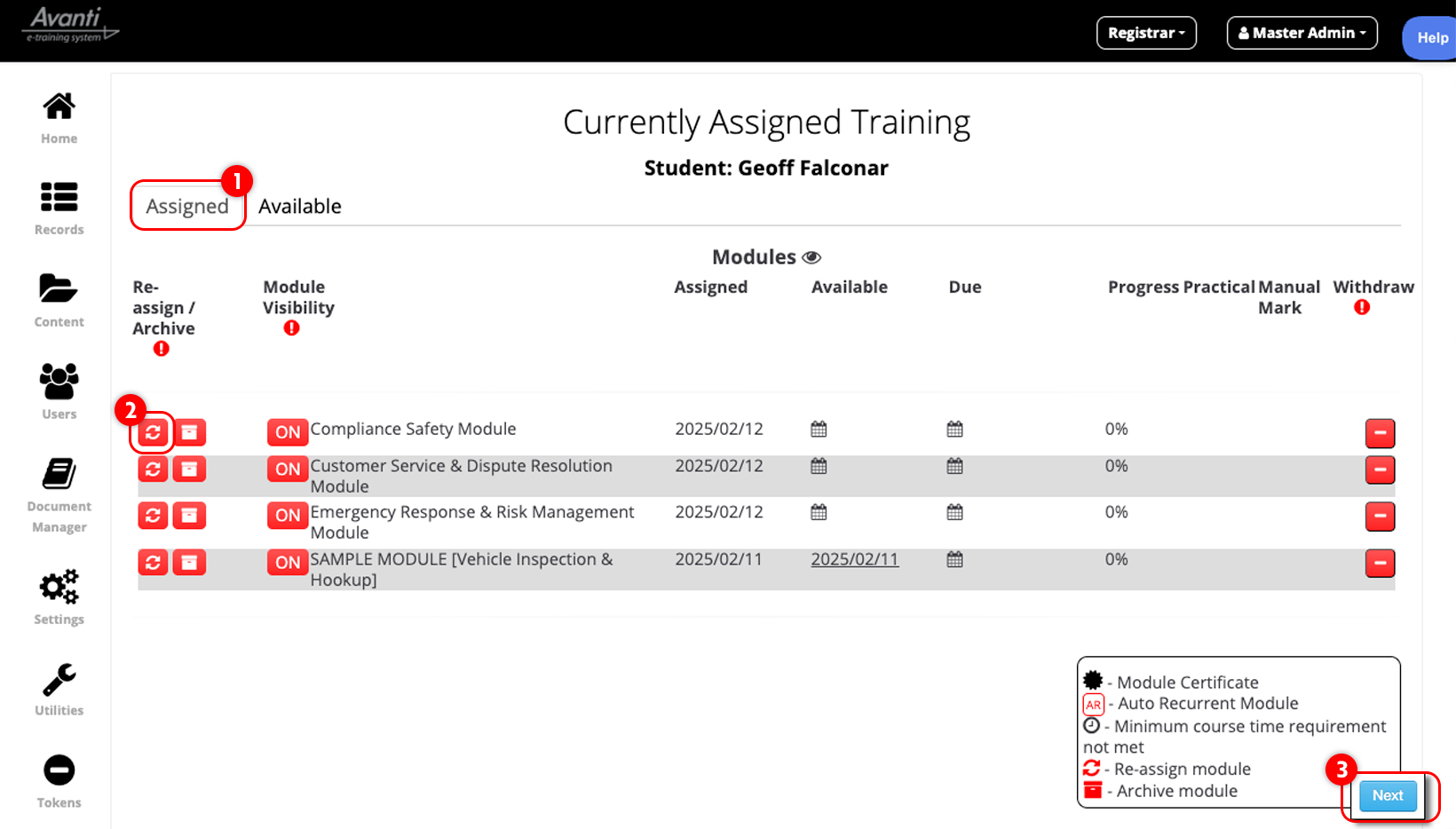Screen dimensions: 1456x829
Task: Re-assign the Emergency Response & Risk Management Module
Action: pyautogui.click(x=153, y=515)
